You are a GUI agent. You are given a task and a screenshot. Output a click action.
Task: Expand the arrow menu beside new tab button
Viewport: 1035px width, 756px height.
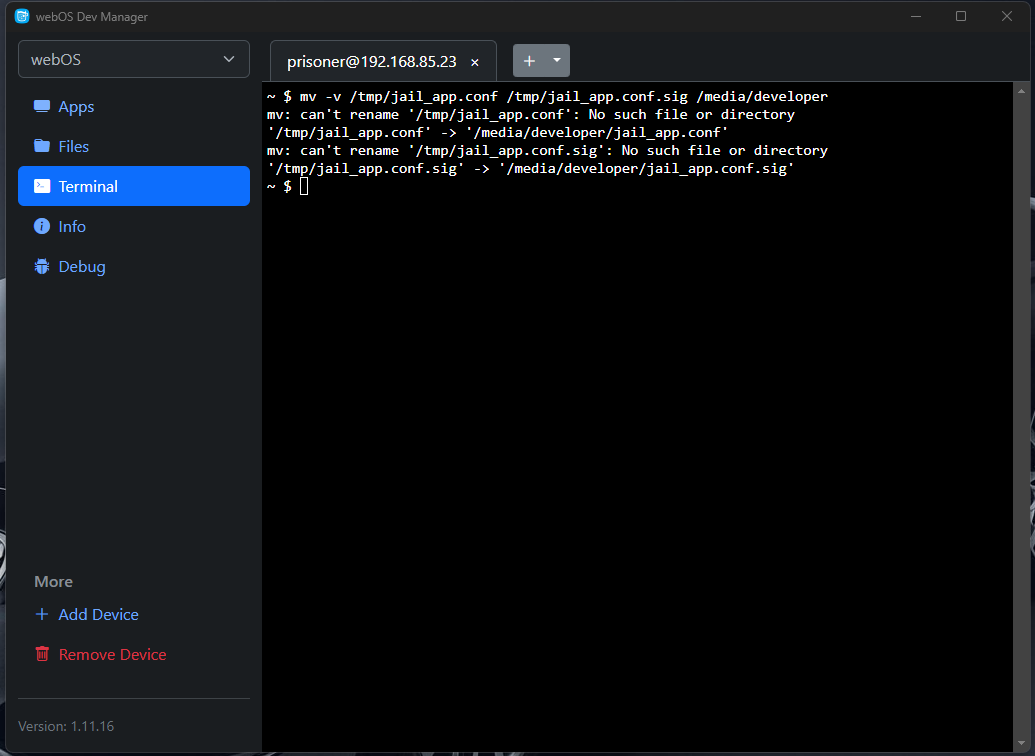point(557,61)
